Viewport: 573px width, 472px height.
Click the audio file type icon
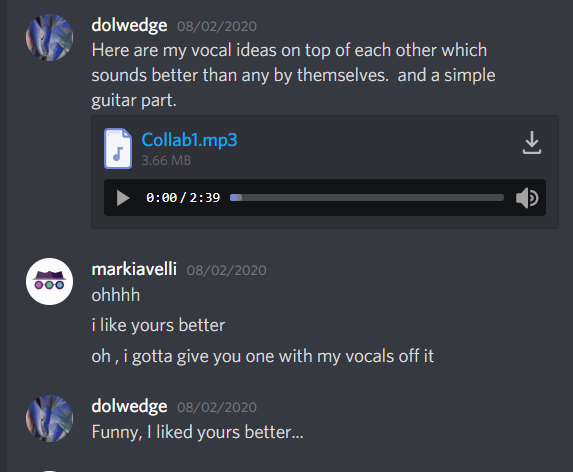pos(118,148)
